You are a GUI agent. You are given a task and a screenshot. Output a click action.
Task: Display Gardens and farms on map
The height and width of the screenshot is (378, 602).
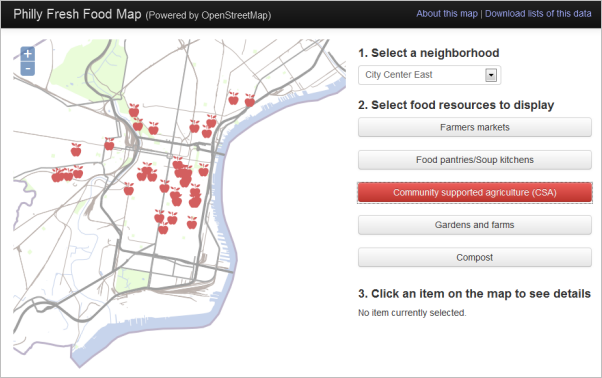(475, 225)
